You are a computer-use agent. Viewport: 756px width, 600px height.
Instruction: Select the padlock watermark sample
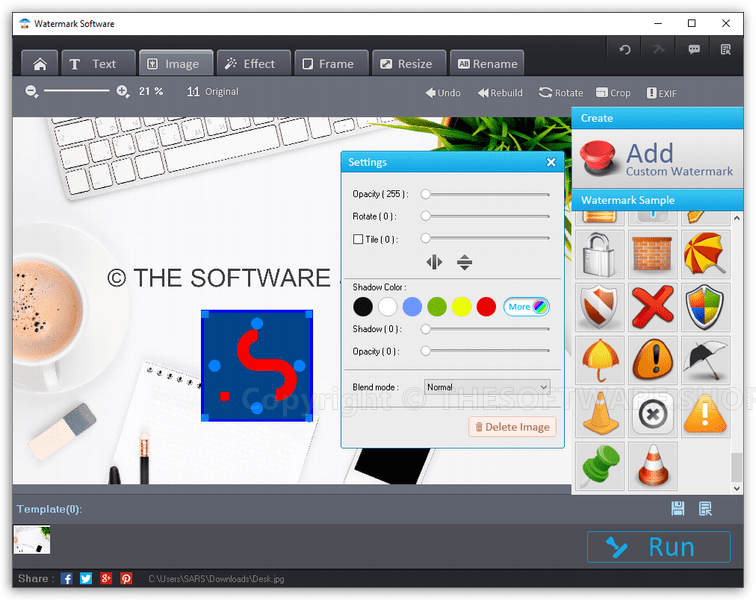coord(599,255)
